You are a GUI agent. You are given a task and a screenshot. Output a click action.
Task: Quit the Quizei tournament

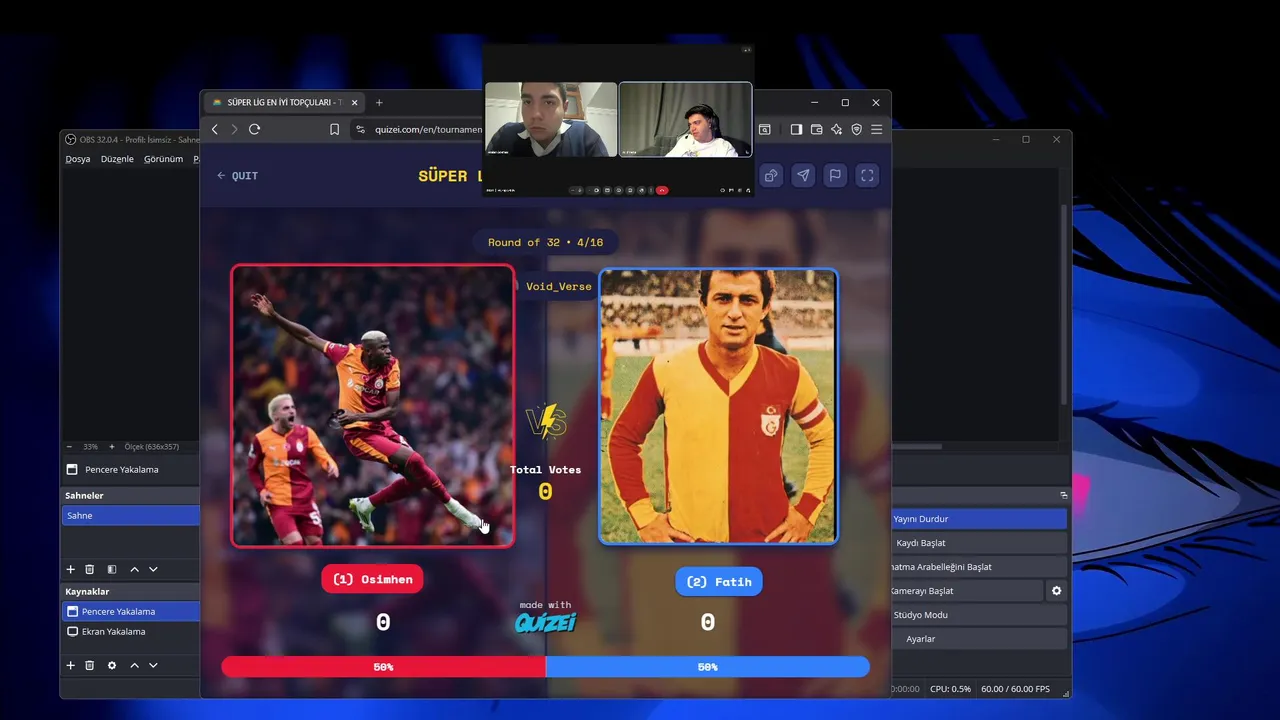click(238, 176)
